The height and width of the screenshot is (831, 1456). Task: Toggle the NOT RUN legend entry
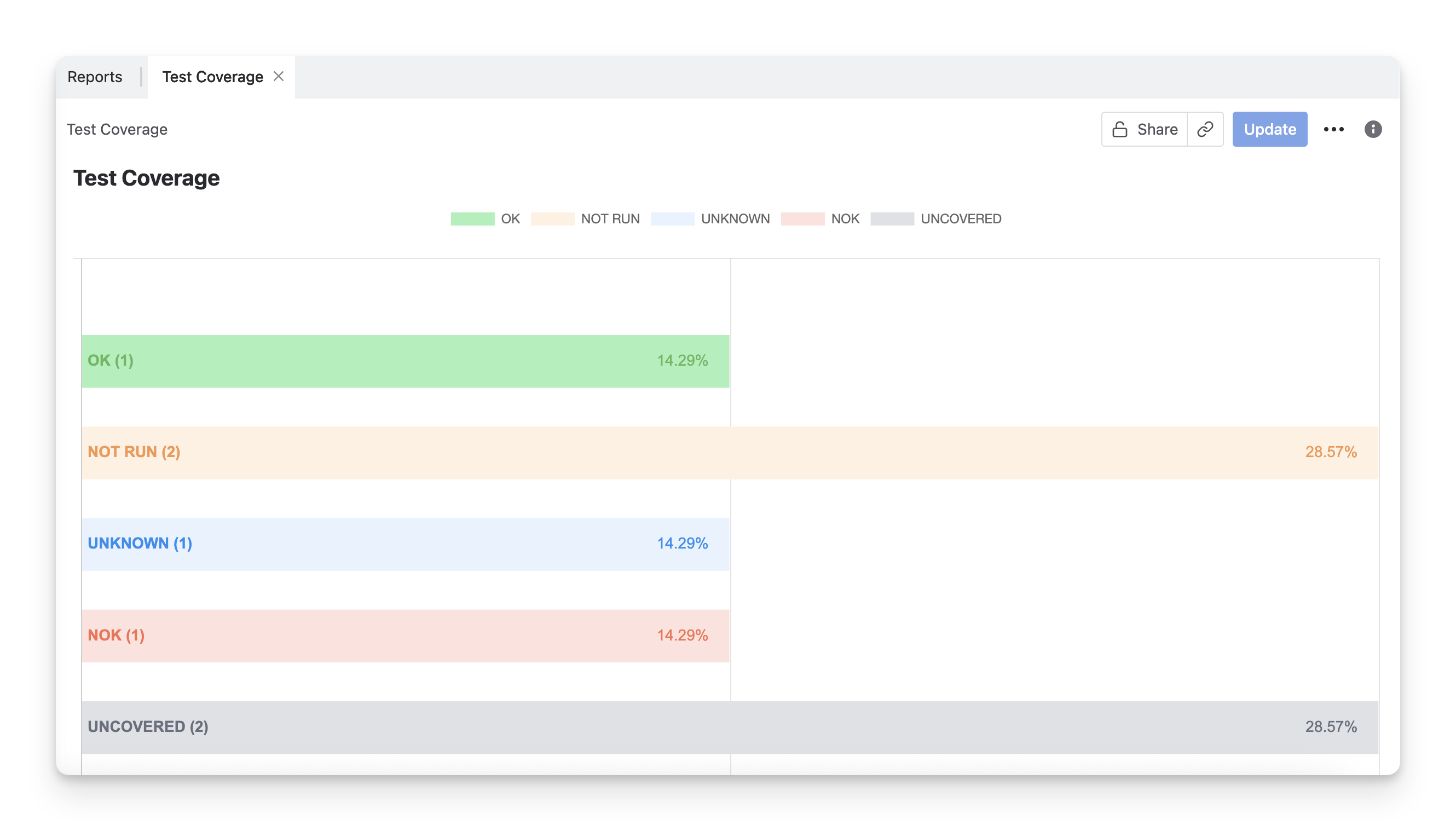585,219
